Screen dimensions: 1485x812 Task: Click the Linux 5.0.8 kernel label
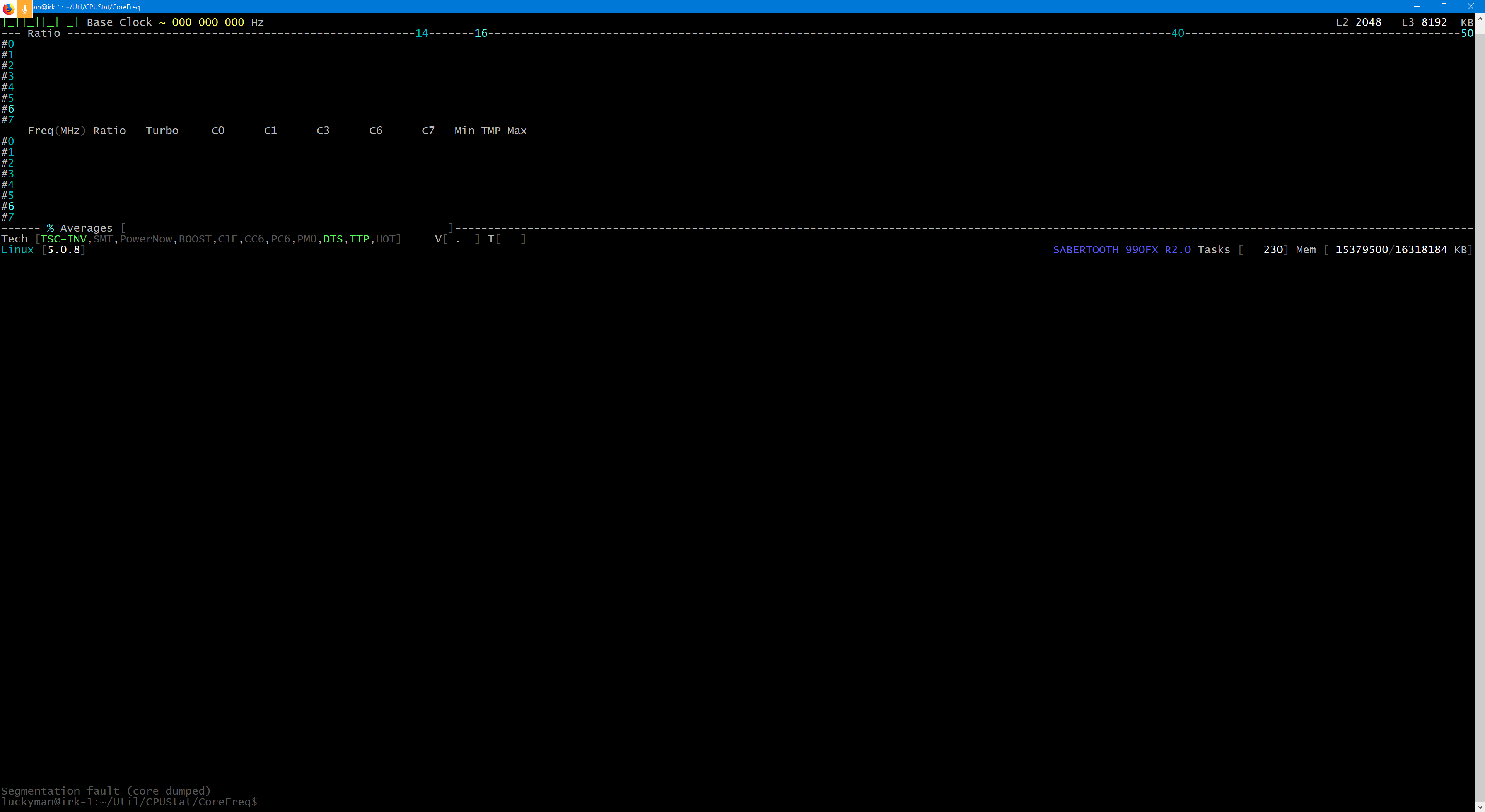tap(43, 249)
